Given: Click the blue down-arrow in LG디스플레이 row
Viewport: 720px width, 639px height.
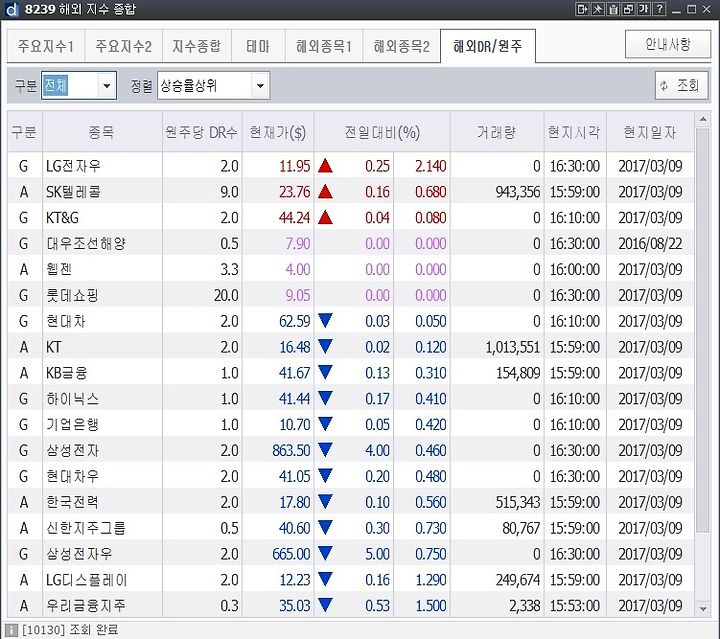Looking at the screenshot, I should (x=325, y=579).
